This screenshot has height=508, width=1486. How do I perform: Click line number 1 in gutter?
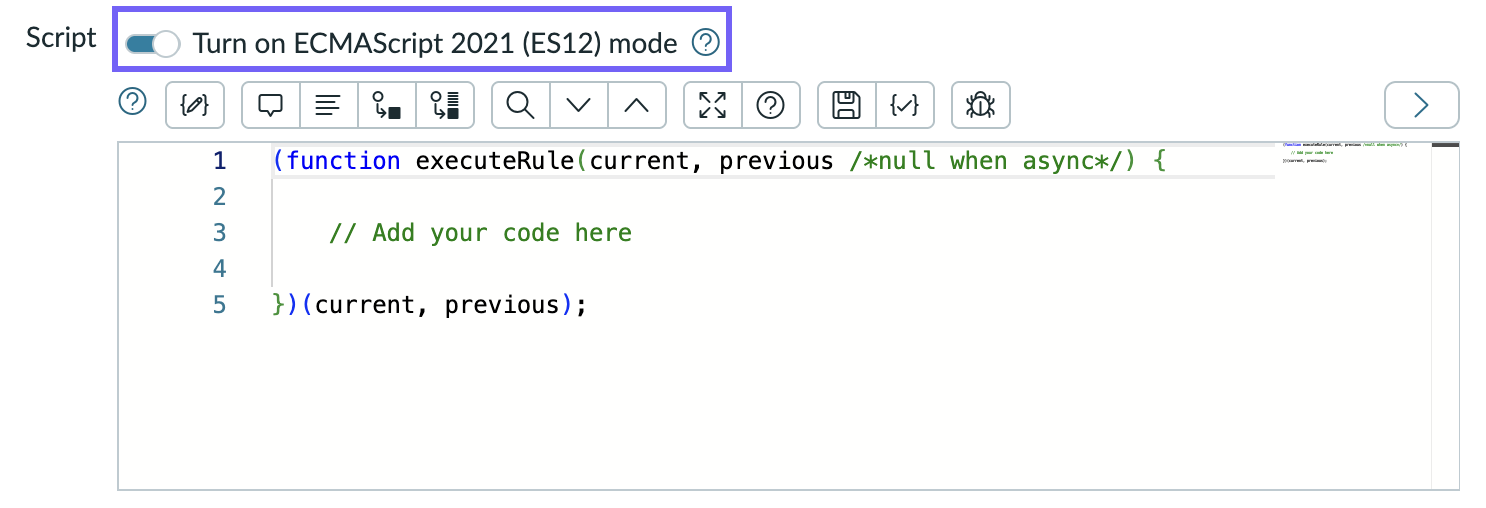click(x=220, y=160)
